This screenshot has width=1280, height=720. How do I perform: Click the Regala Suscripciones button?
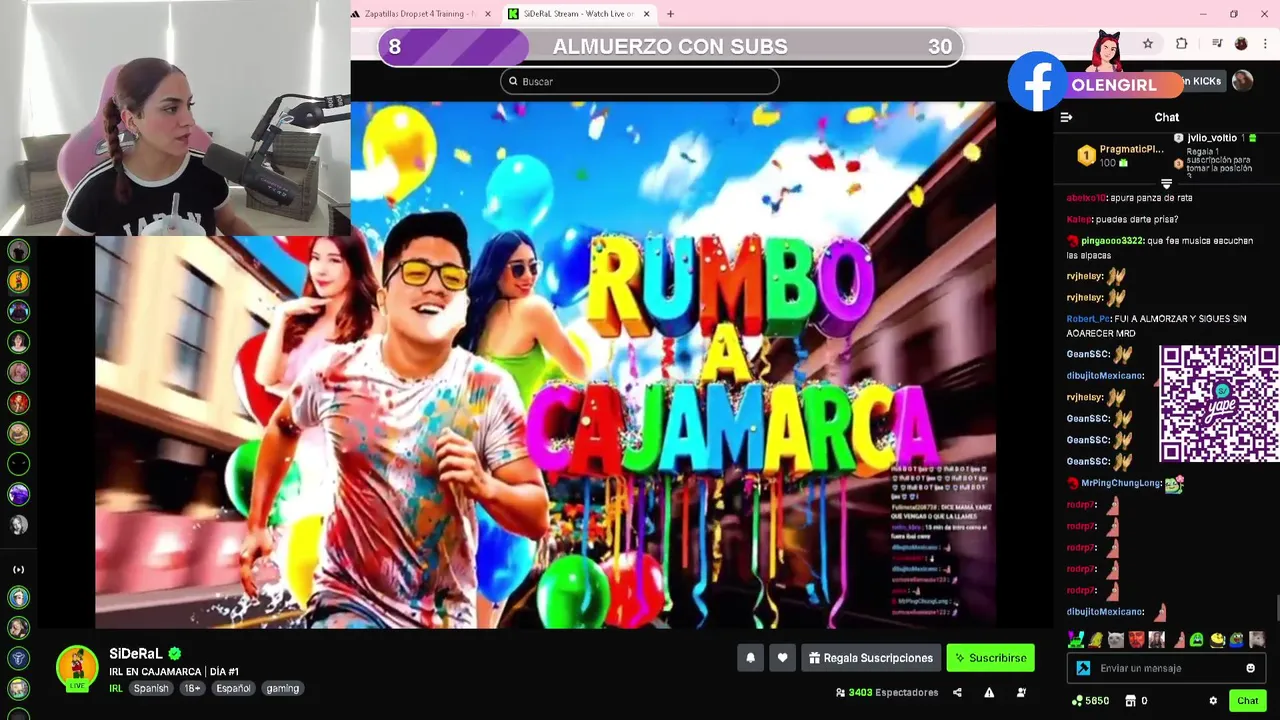pos(871,658)
